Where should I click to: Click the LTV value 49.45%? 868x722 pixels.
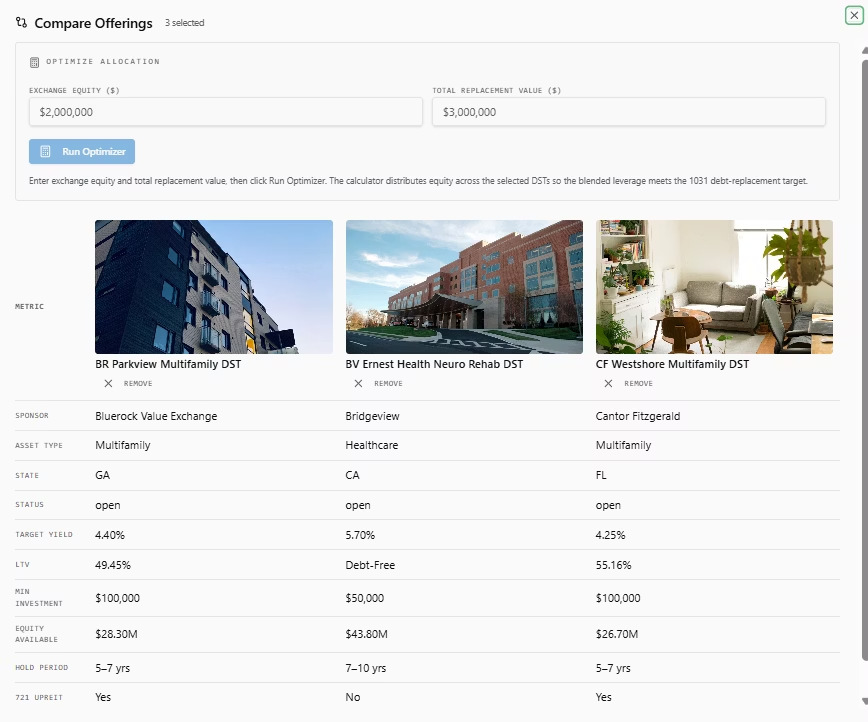(x=113, y=565)
